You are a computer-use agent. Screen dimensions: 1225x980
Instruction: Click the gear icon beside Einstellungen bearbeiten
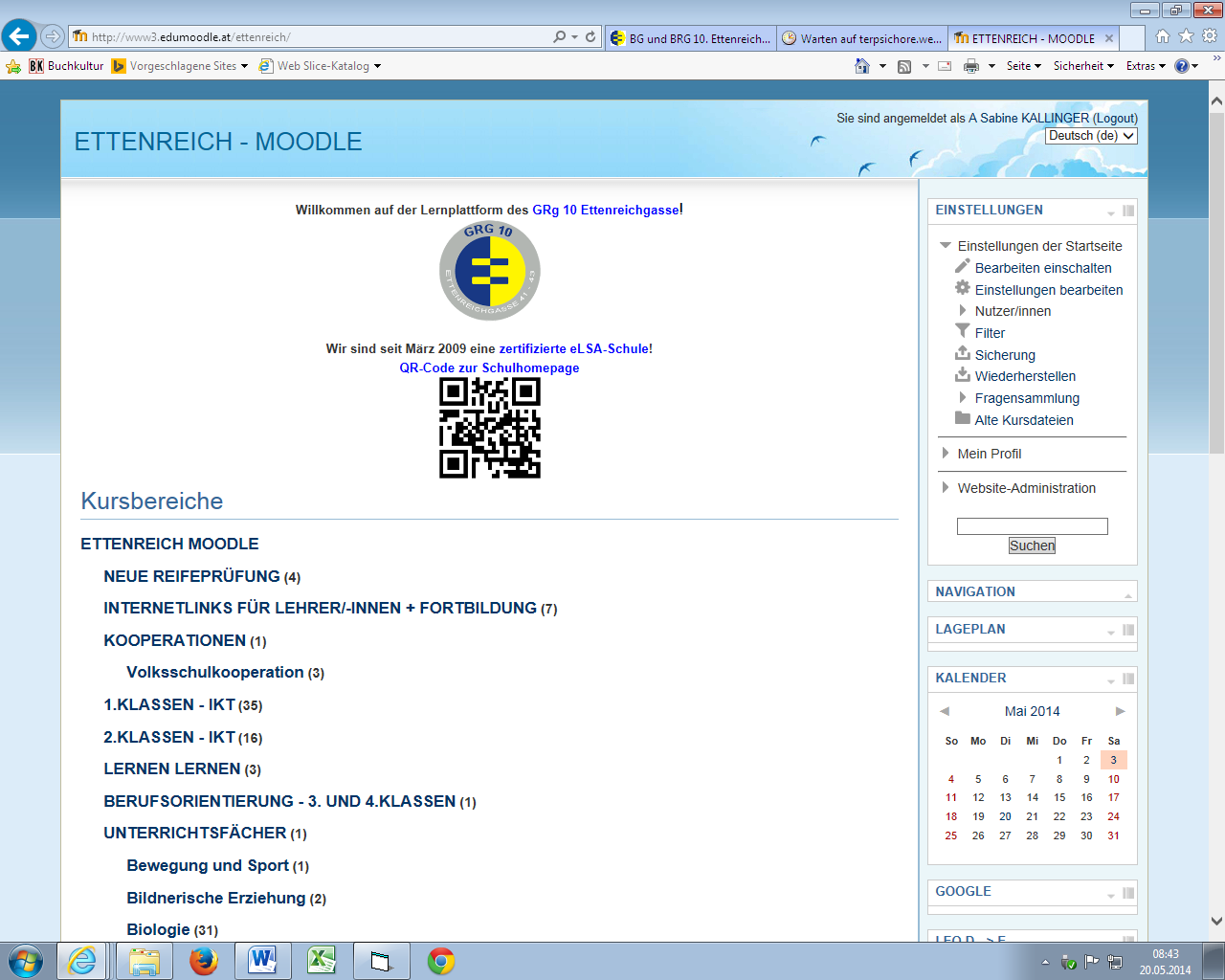(963, 288)
